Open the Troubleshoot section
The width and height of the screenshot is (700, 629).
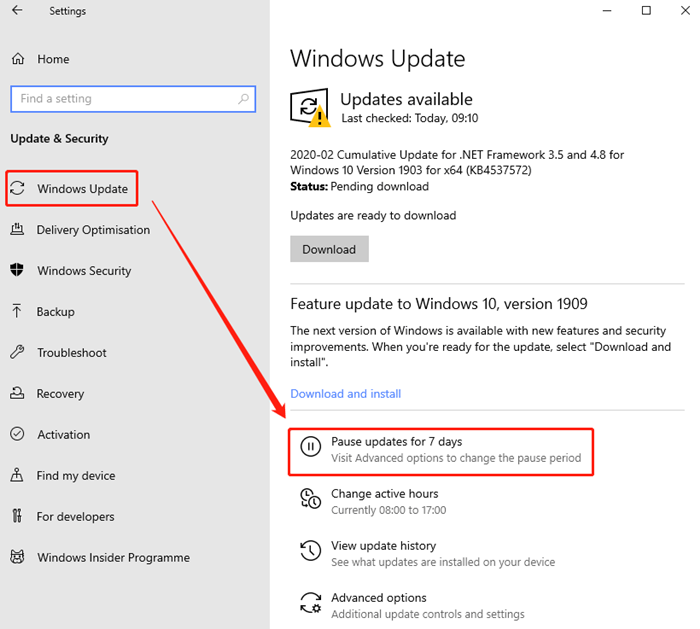coord(72,353)
